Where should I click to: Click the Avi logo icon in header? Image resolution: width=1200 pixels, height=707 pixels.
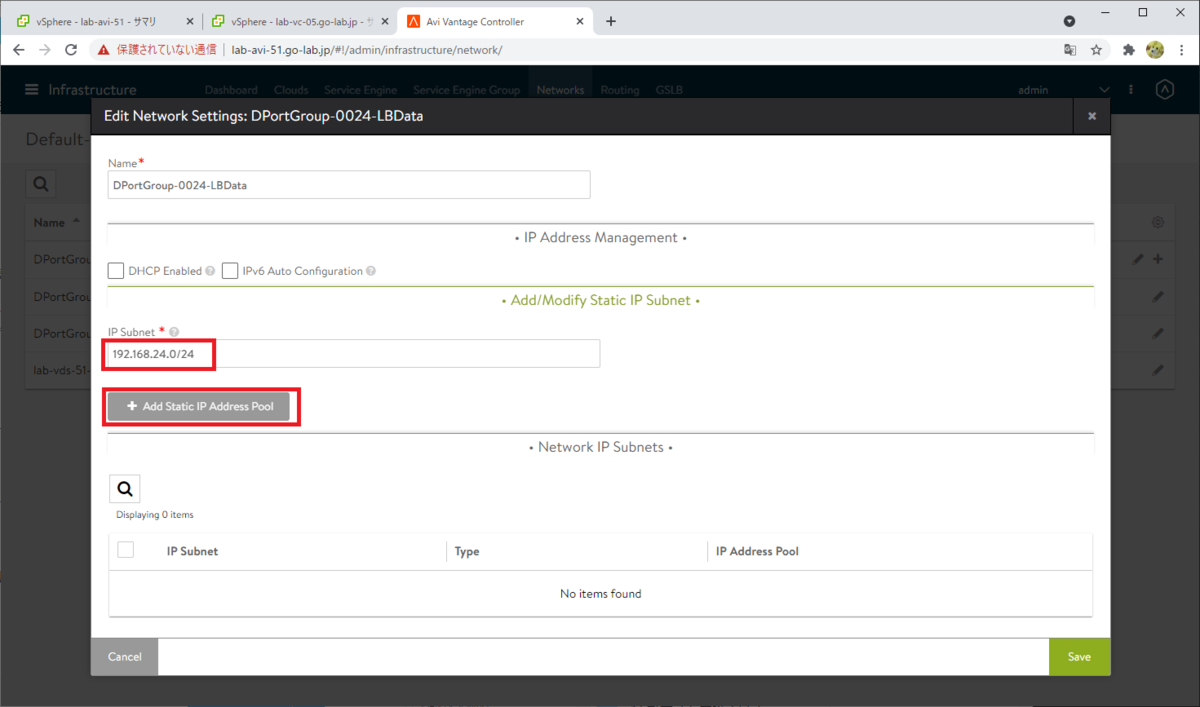pyautogui.click(x=1164, y=90)
